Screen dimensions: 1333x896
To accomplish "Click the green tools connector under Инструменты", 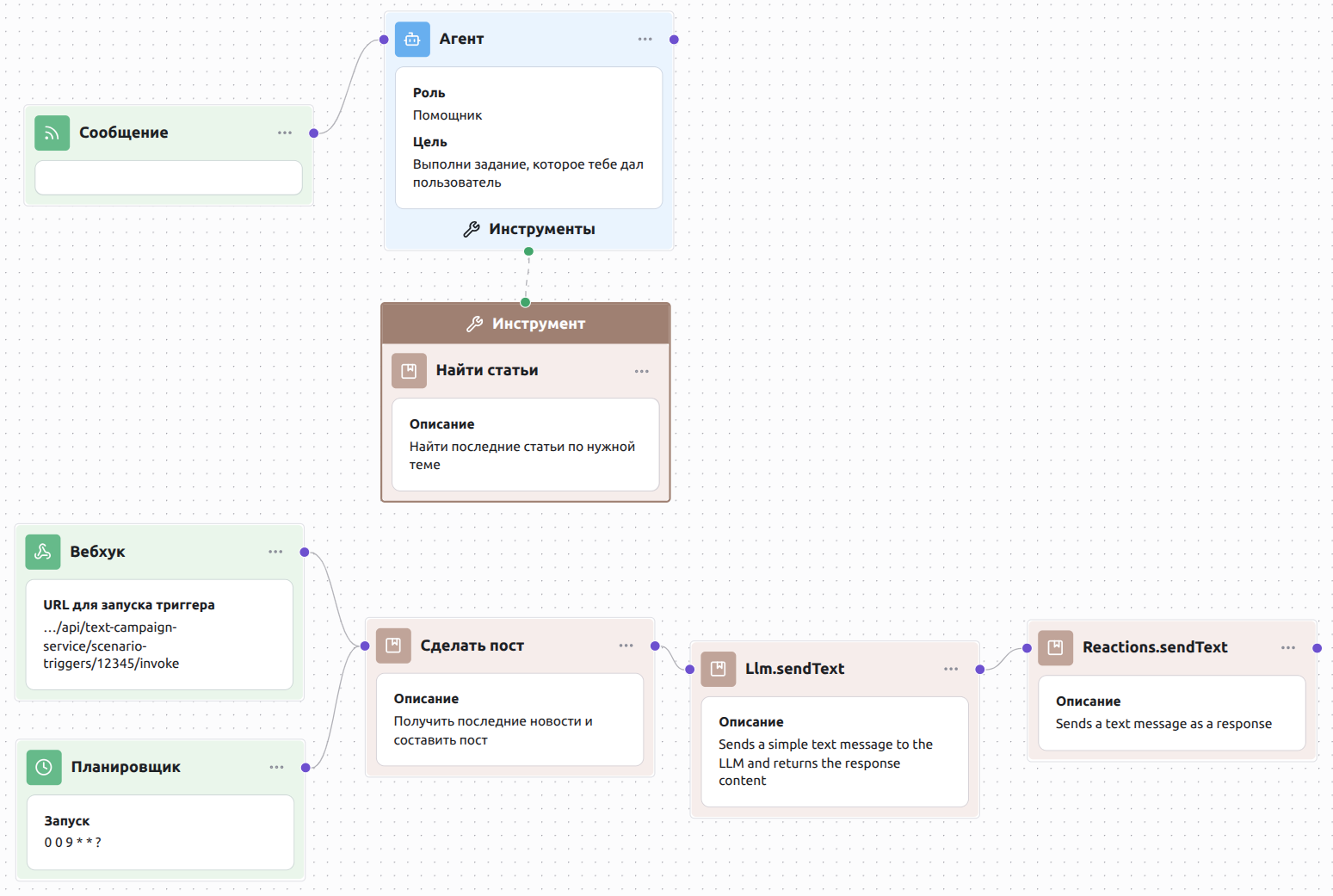I will coord(528,251).
